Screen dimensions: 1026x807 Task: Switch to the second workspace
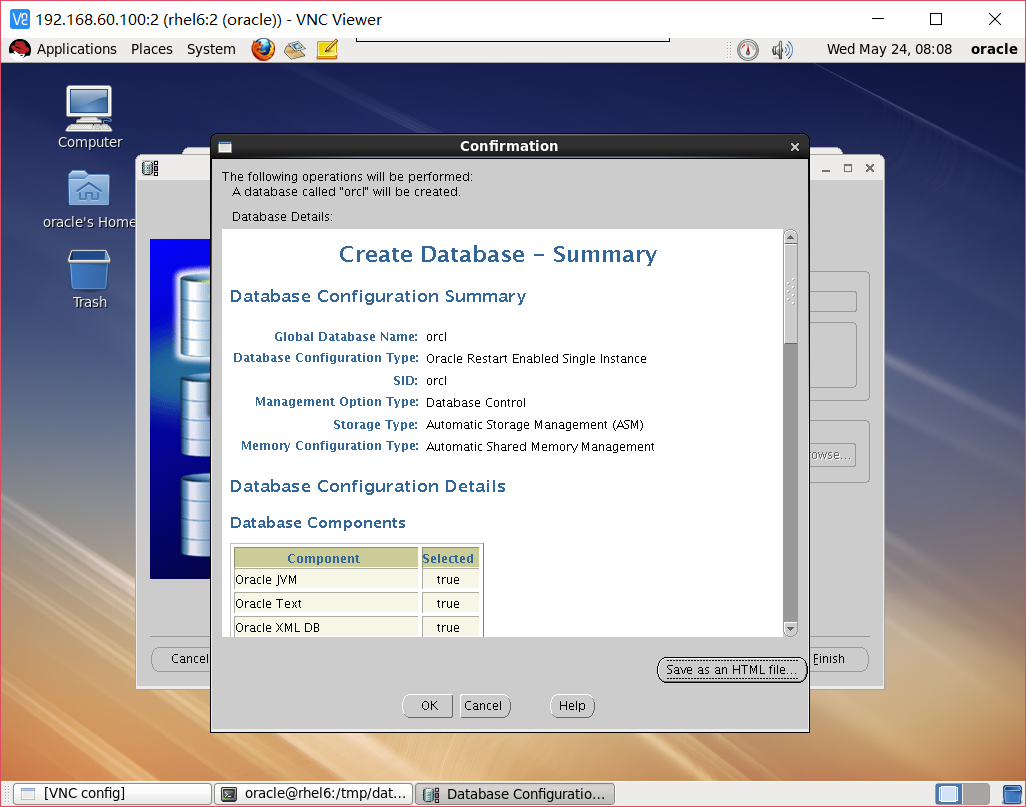pos(976,793)
